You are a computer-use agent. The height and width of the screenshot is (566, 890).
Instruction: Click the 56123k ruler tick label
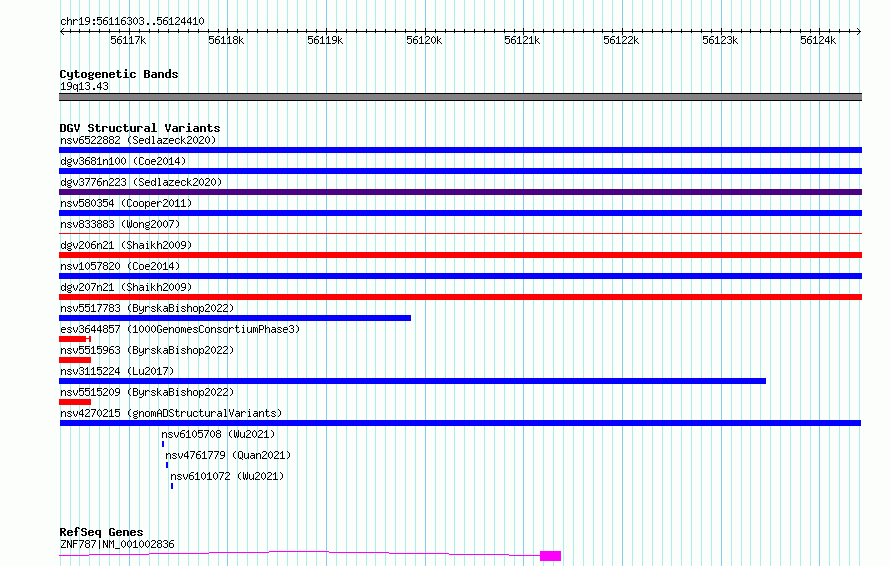click(720, 40)
